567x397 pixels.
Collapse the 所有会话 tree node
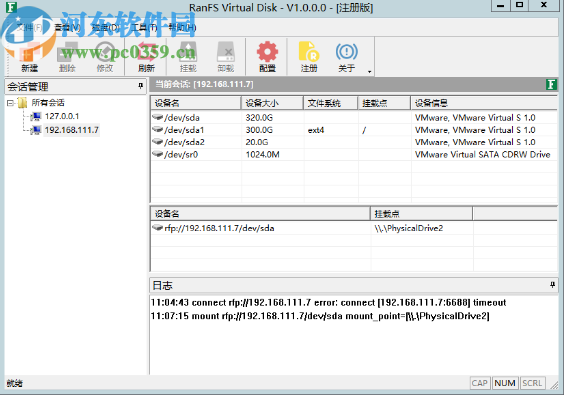point(10,103)
